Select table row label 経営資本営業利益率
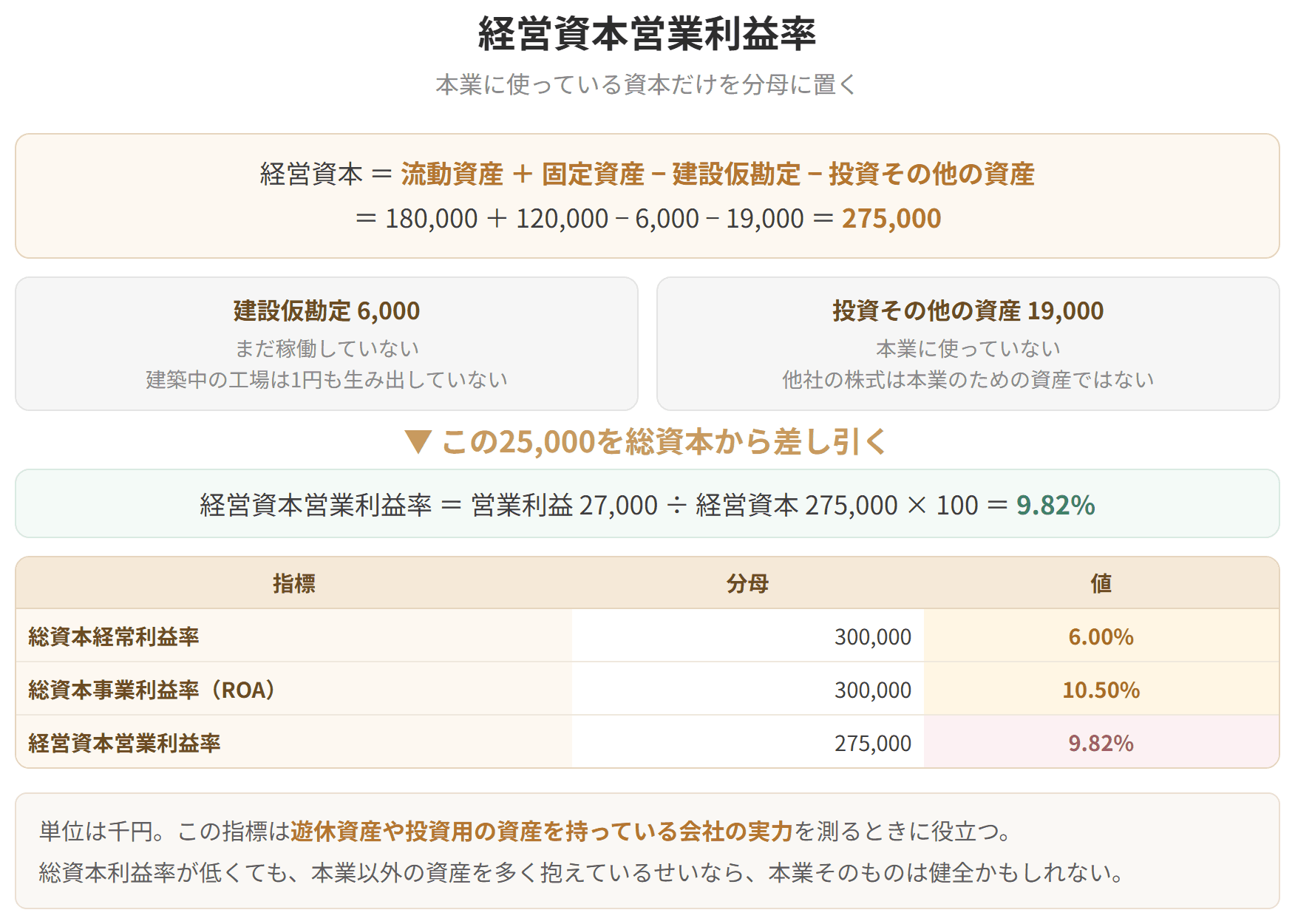The width and height of the screenshot is (1295, 924). click(124, 744)
